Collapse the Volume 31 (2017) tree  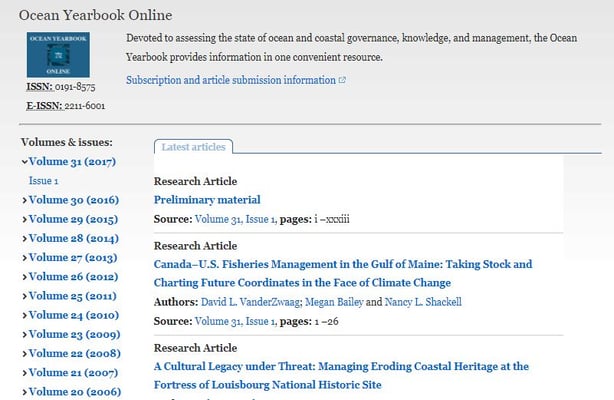coord(24,162)
